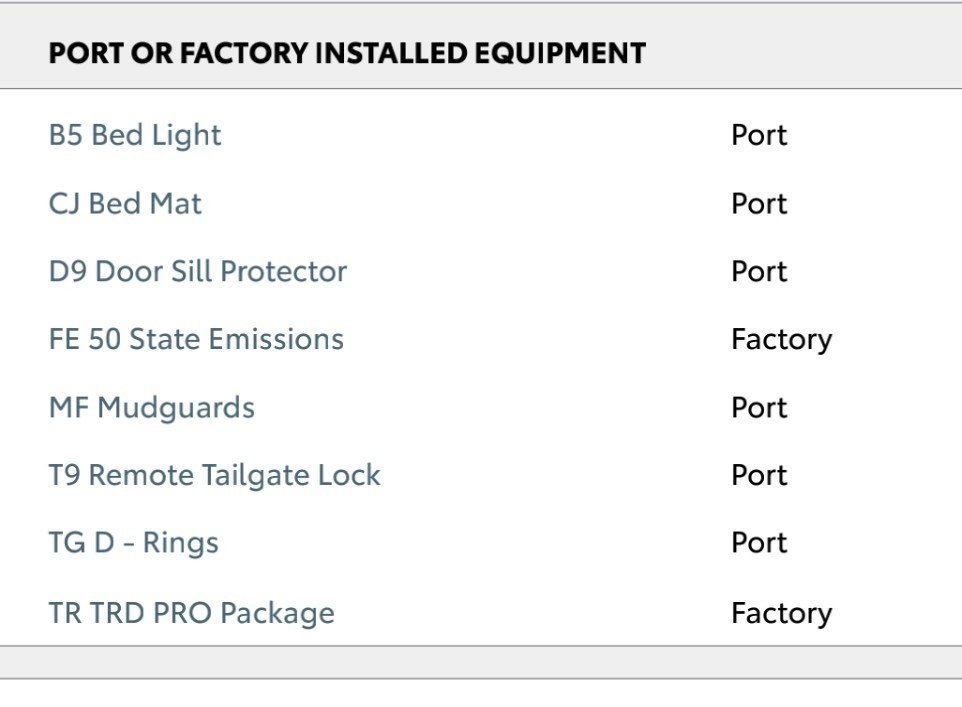Viewport: 962px width, 707px height.
Task: Open the D9 Door Sill Protector link
Action: [198, 271]
